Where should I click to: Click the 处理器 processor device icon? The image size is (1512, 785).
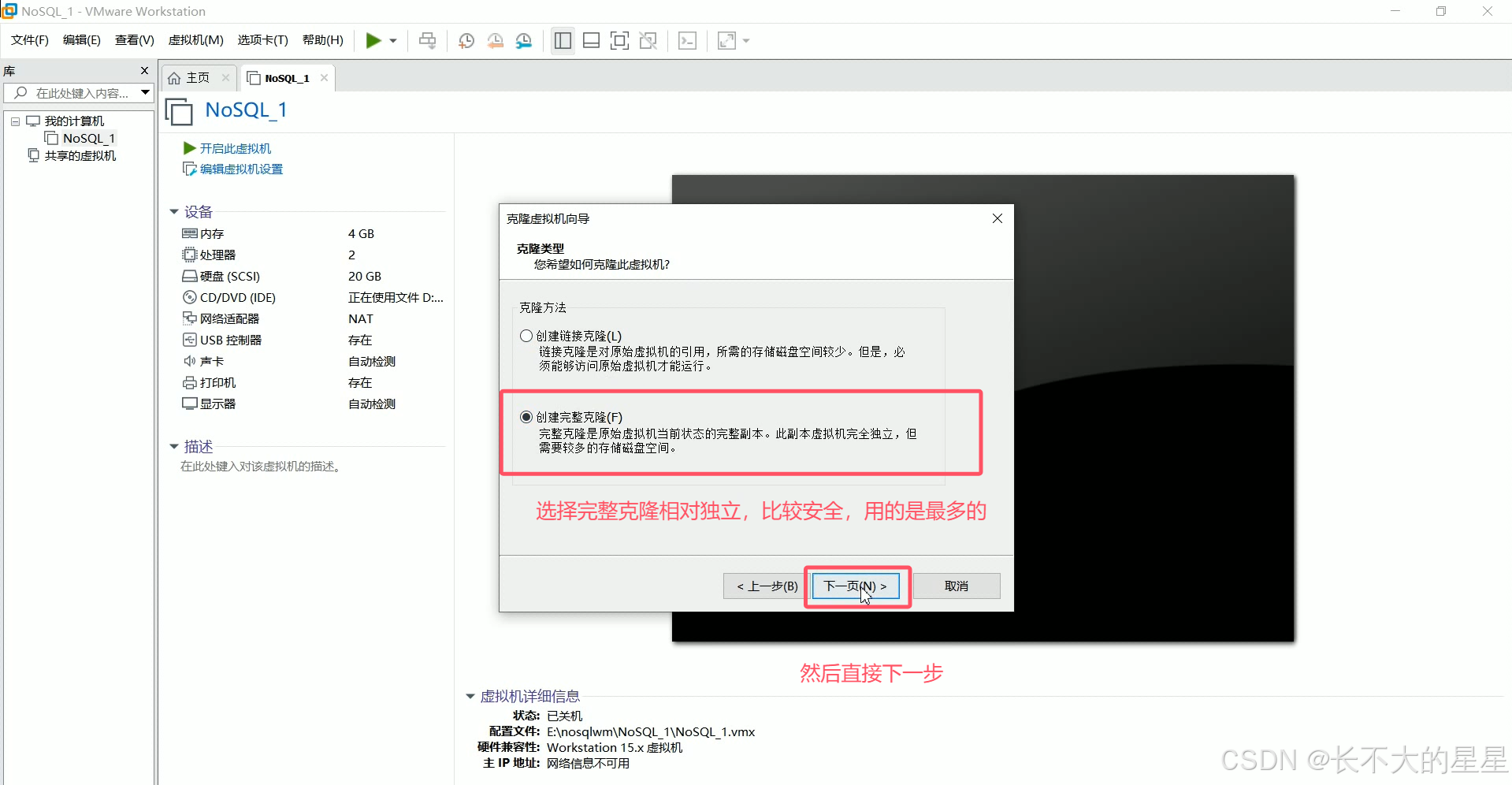pos(189,255)
